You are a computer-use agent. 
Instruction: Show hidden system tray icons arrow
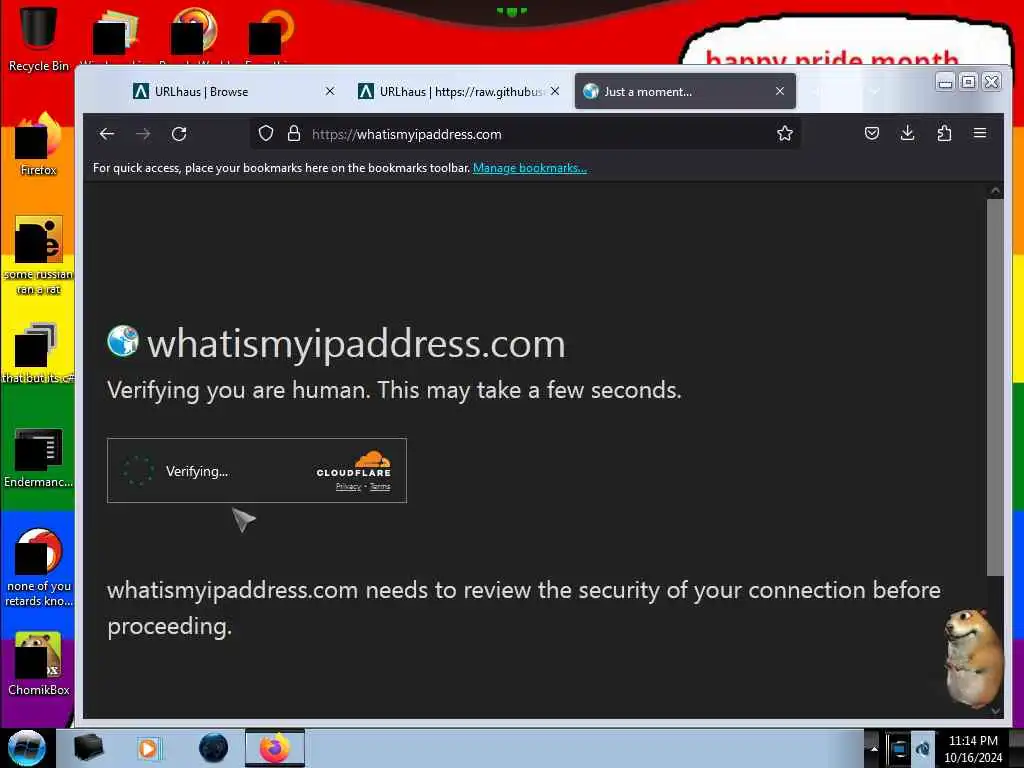[874, 748]
